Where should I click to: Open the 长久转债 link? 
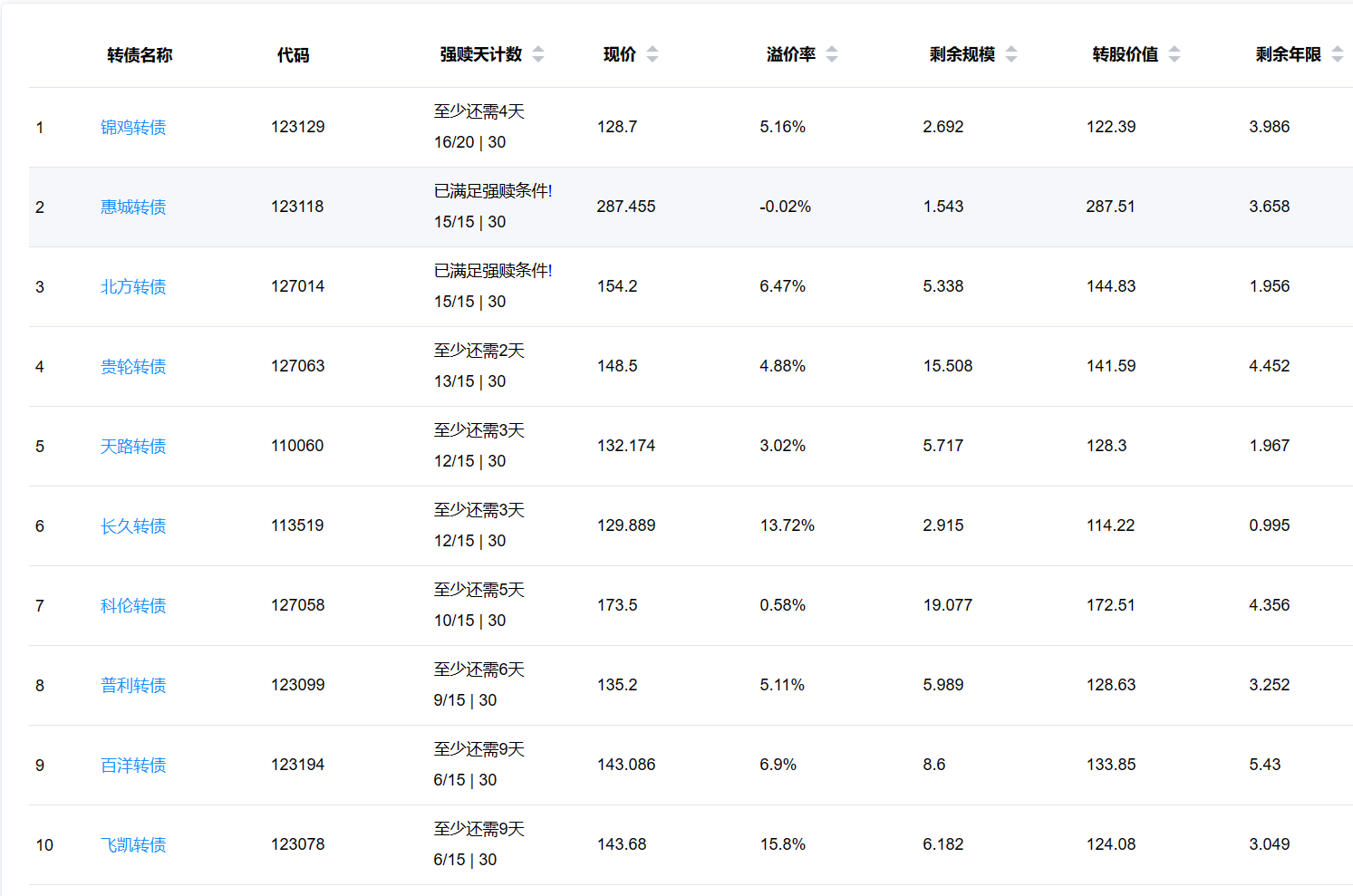pos(133,526)
